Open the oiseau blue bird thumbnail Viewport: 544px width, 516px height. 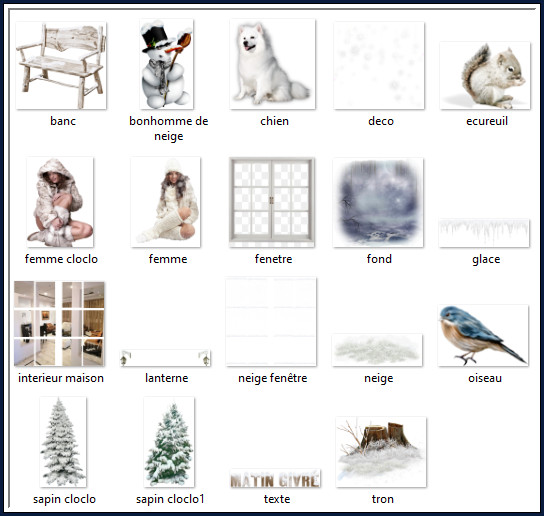tap(483, 335)
